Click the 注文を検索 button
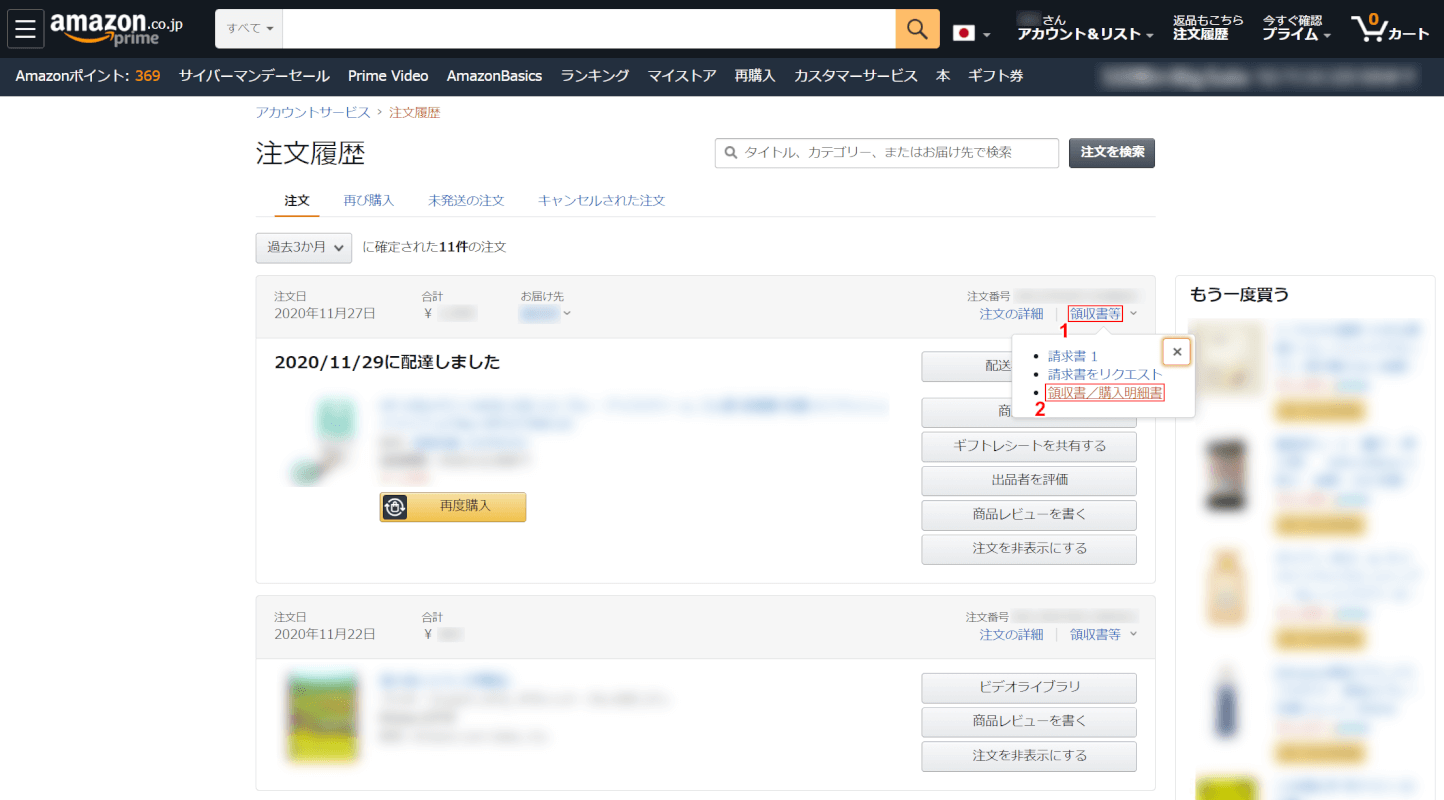The height and width of the screenshot is (800, 1444). [1112, 153]
